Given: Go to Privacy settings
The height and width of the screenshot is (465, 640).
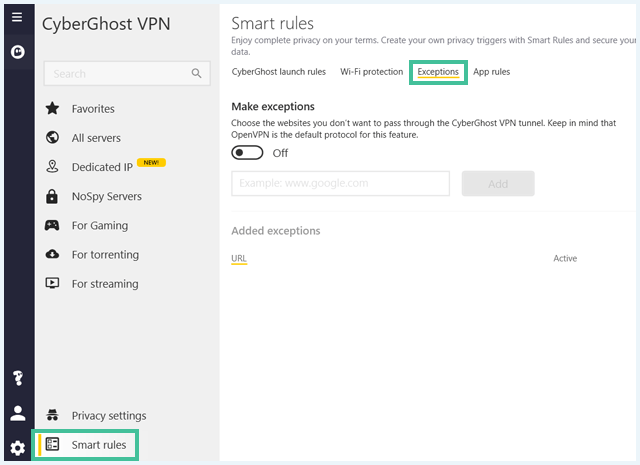Looking at the screenshot, I should click(x=109, y=416).
